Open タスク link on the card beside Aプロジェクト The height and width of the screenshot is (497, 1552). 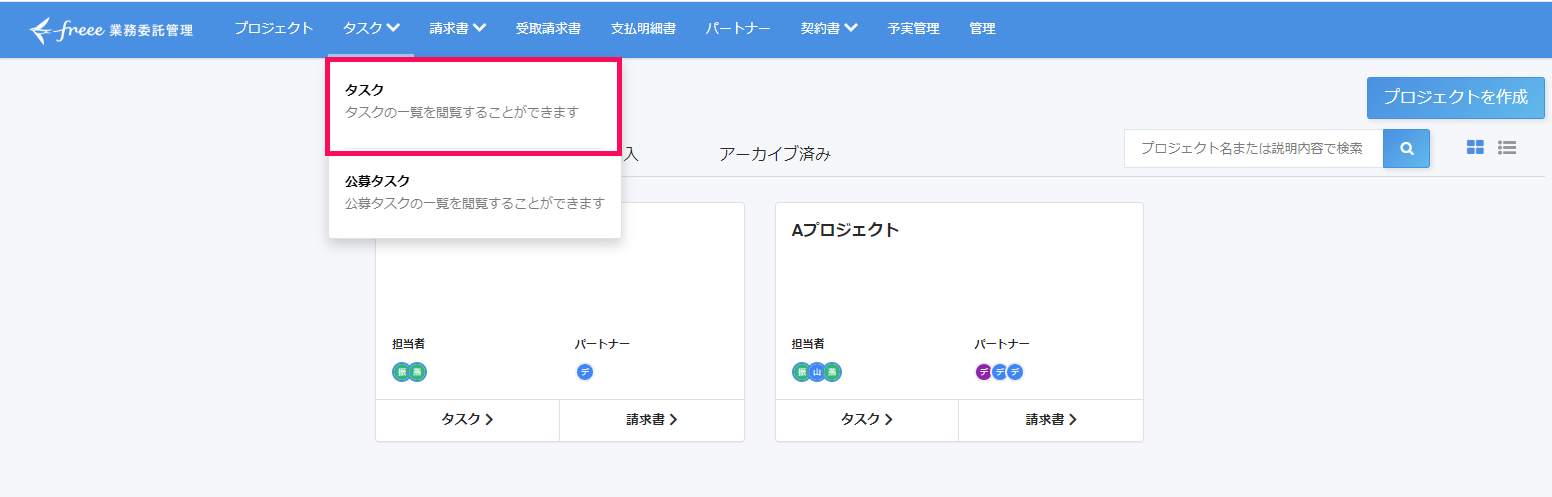467,420
